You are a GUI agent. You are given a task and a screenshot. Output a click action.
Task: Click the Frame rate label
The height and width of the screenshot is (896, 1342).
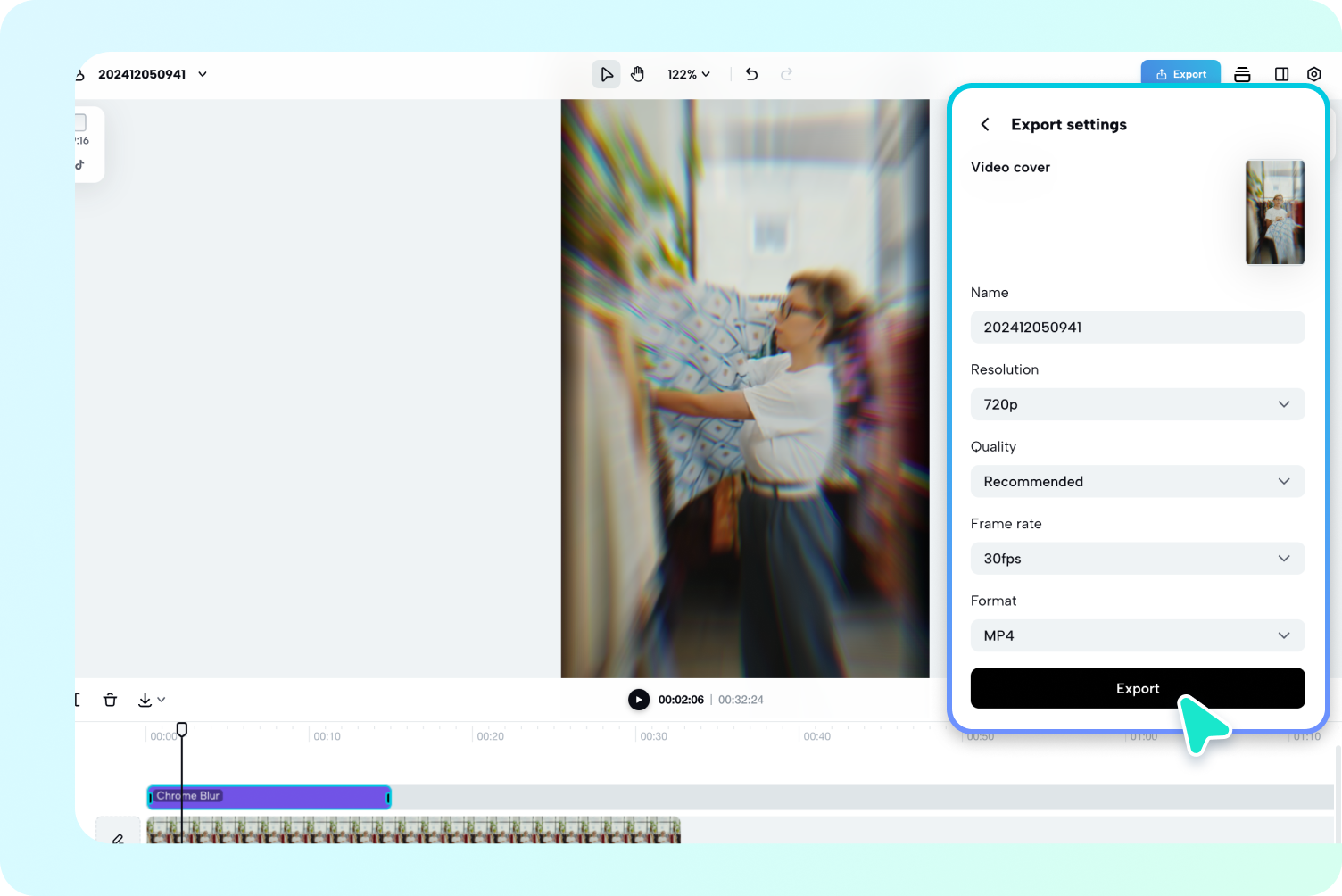pos(1006,524)
